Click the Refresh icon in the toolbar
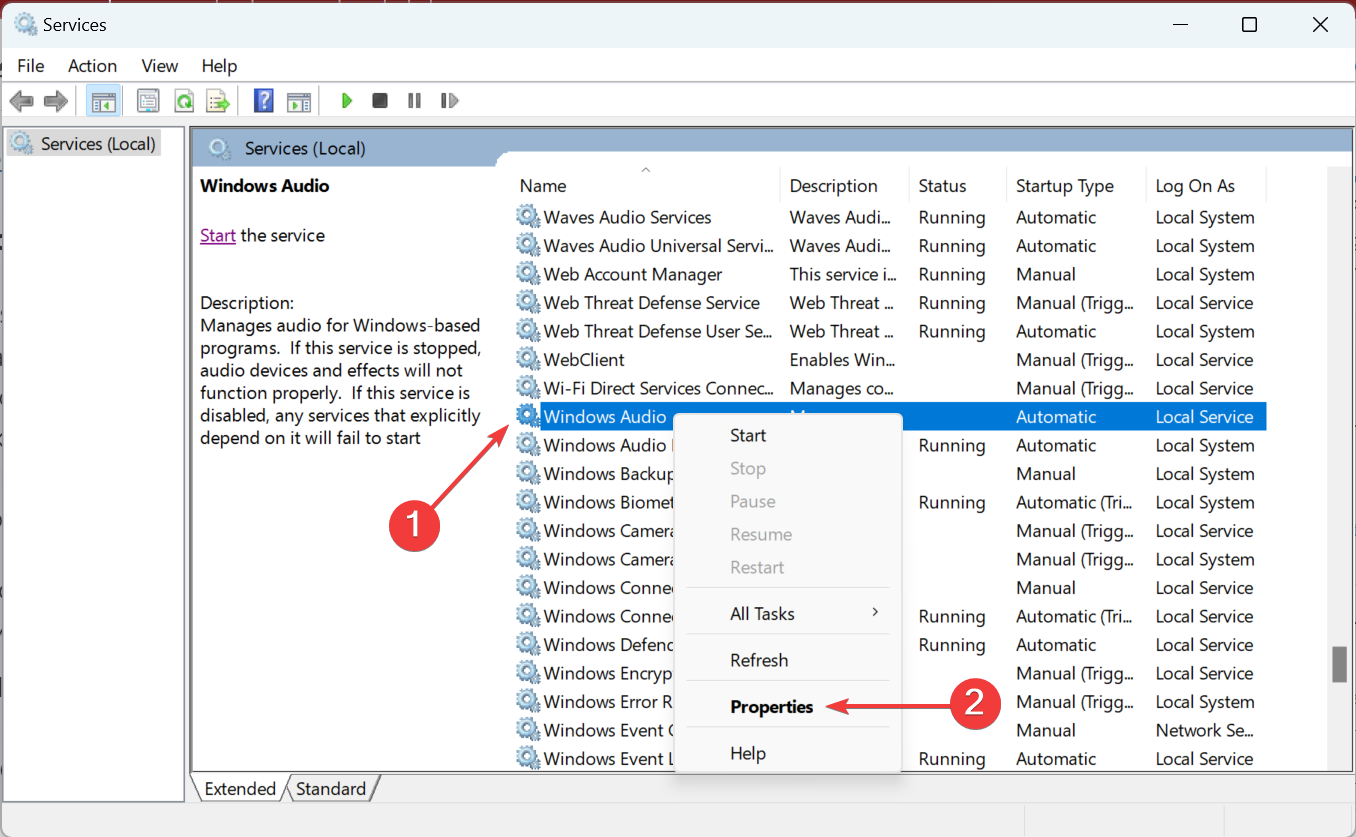 pos(184,101)
